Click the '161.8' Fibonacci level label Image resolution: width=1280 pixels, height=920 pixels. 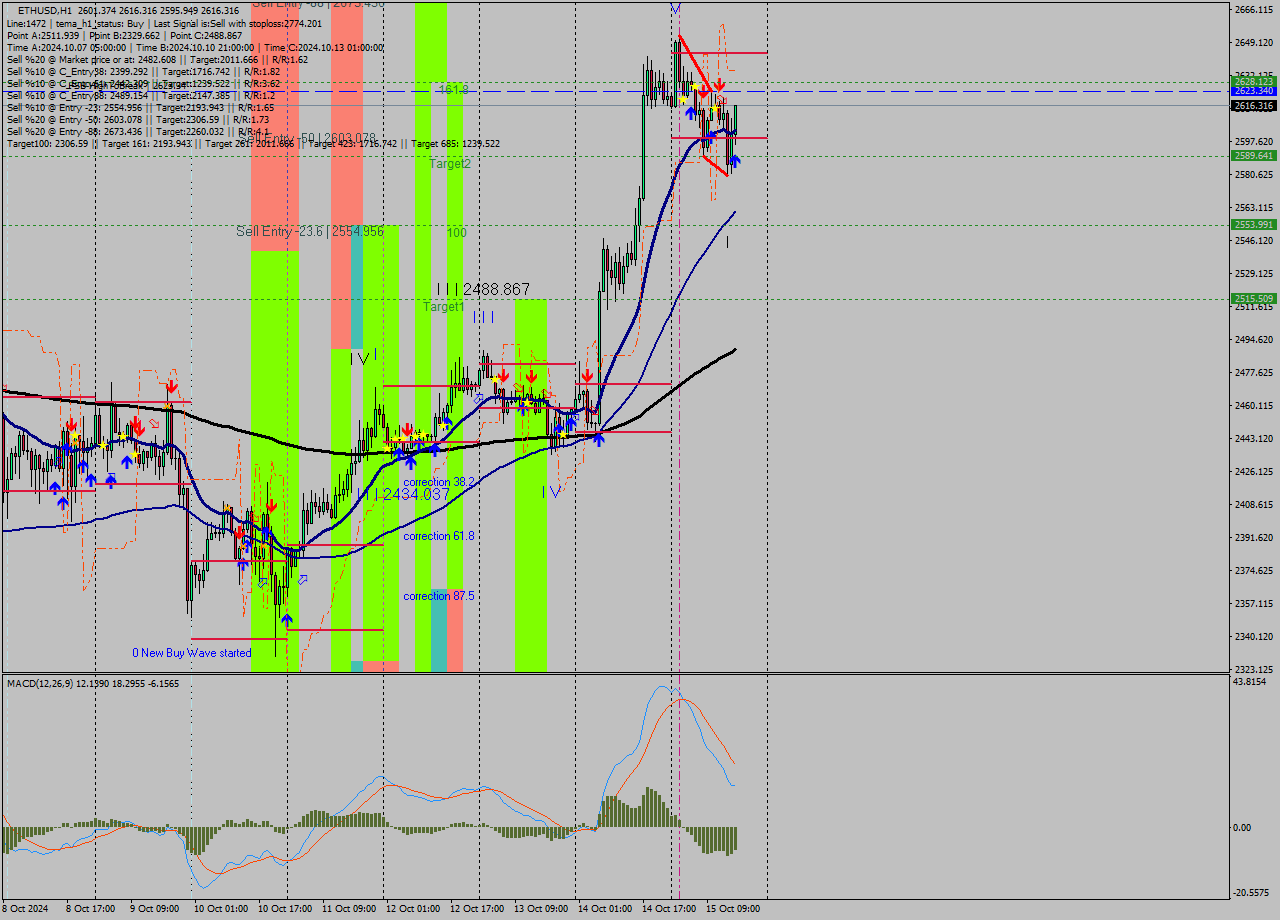[453, 90]
